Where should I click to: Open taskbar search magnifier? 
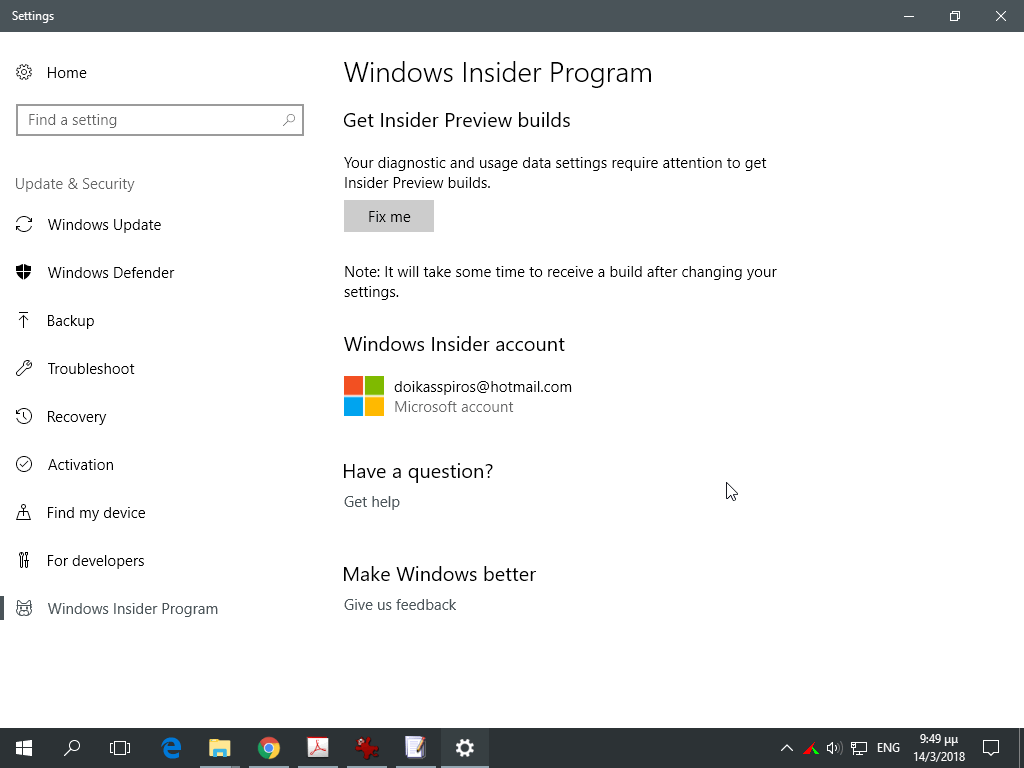point(72,748)
